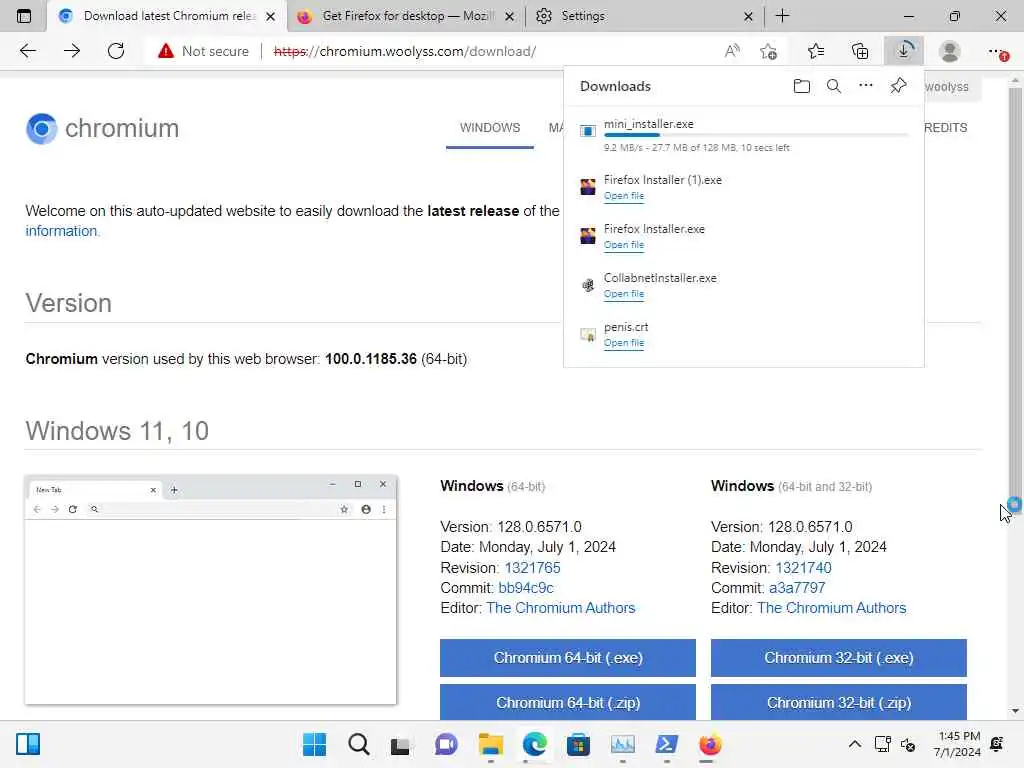Open the clock showing 1:45 PM
This screenshot has width=1024, height=768.
[957, 744]
